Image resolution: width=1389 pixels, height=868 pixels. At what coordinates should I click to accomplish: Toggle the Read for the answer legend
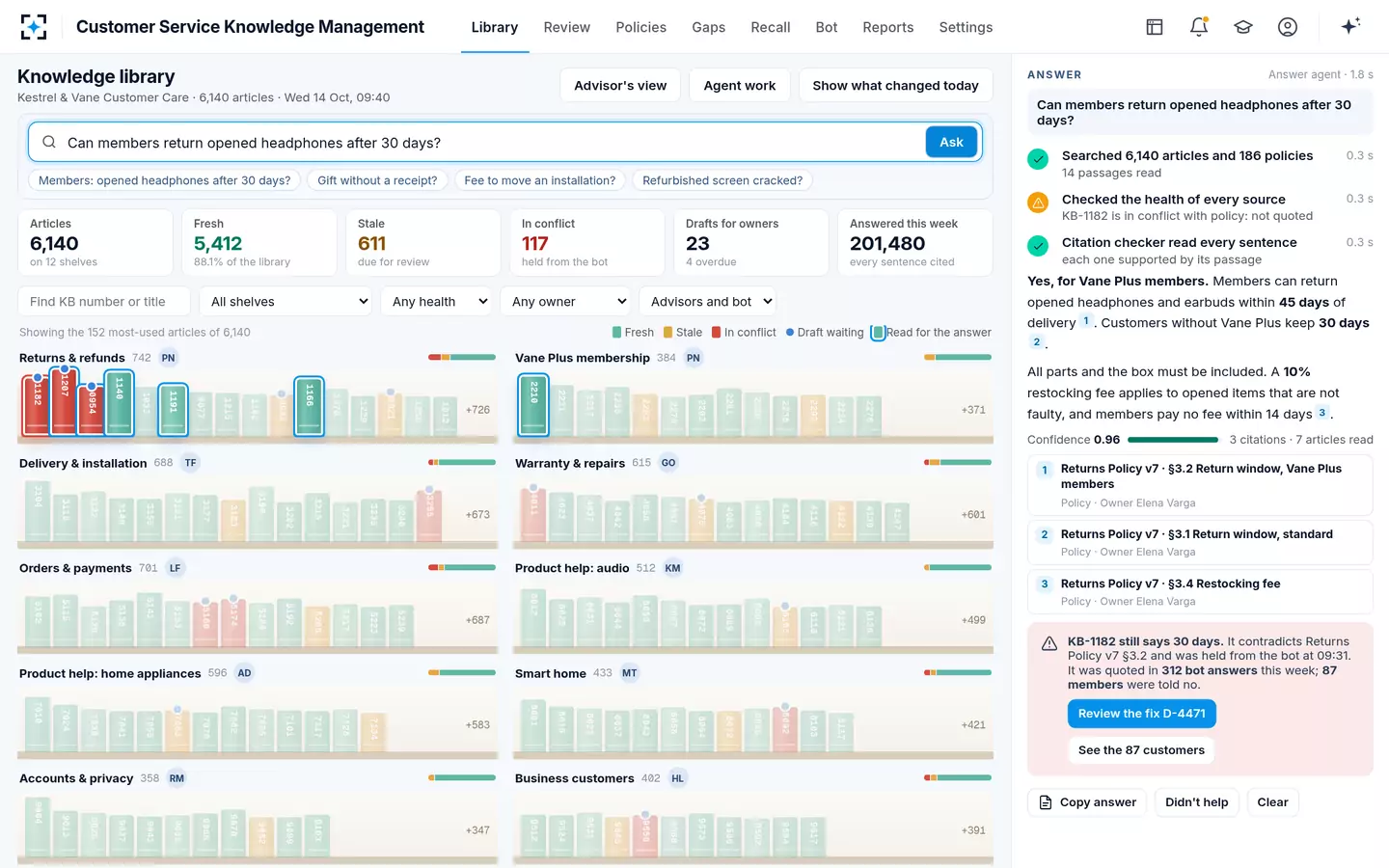coord(932,332)
